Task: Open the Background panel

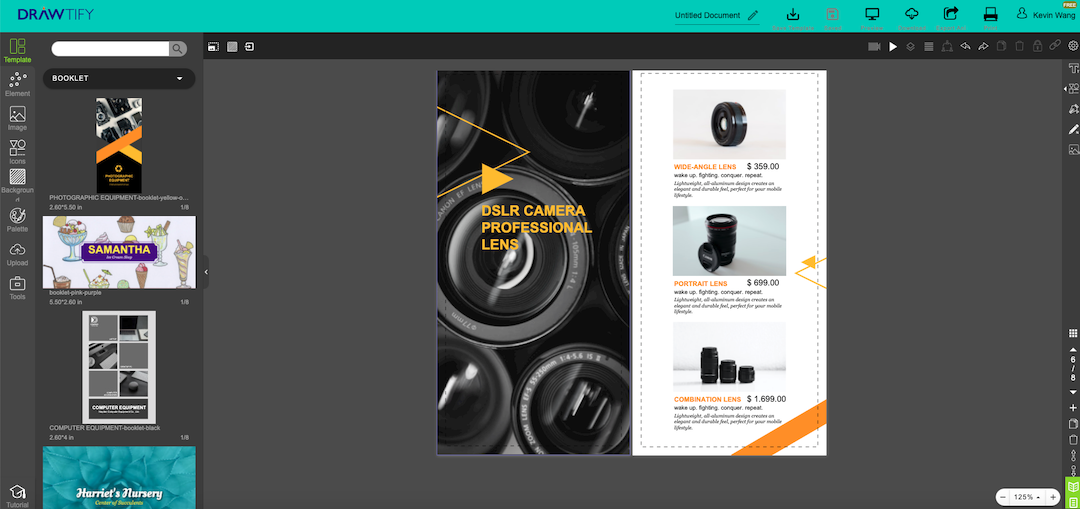Action: click(18, 186)
